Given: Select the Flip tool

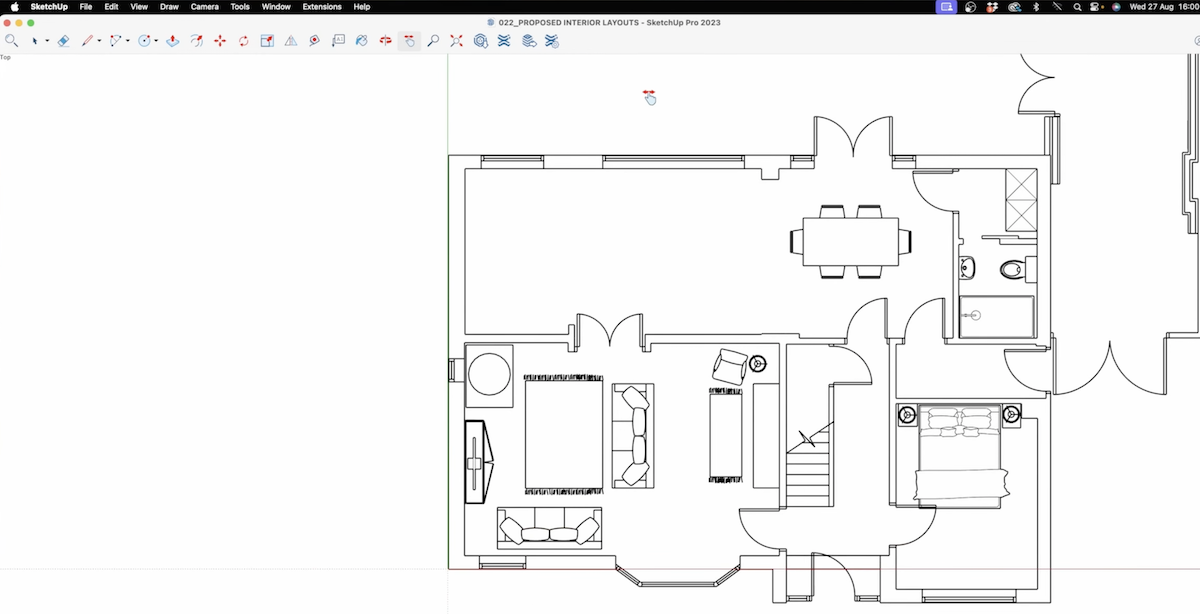Looking at the screenshot, I should point(291,41).
